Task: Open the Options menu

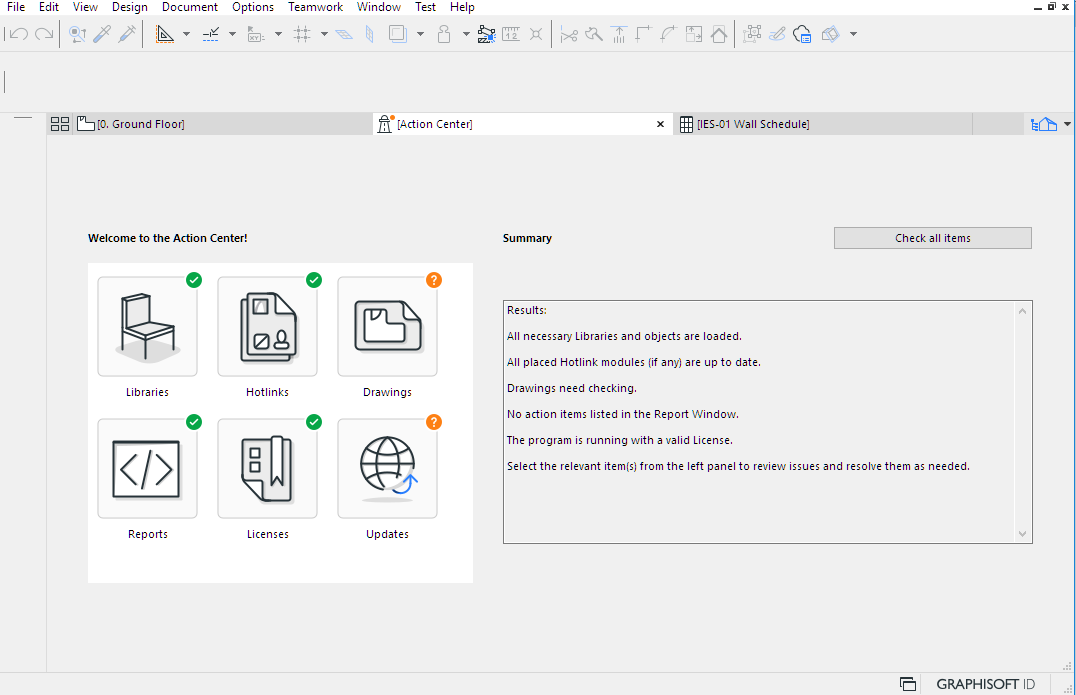Action: coord(253,7)
